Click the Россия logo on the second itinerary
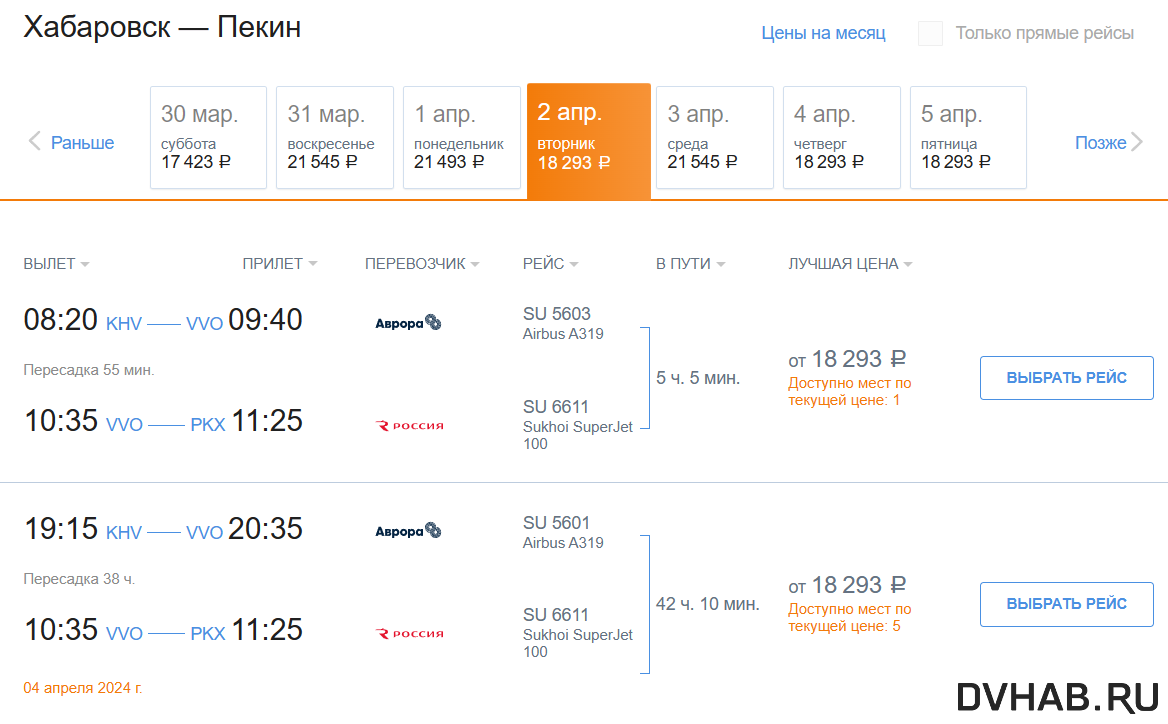Screen dimensions: 1168x724 [410, 633]
